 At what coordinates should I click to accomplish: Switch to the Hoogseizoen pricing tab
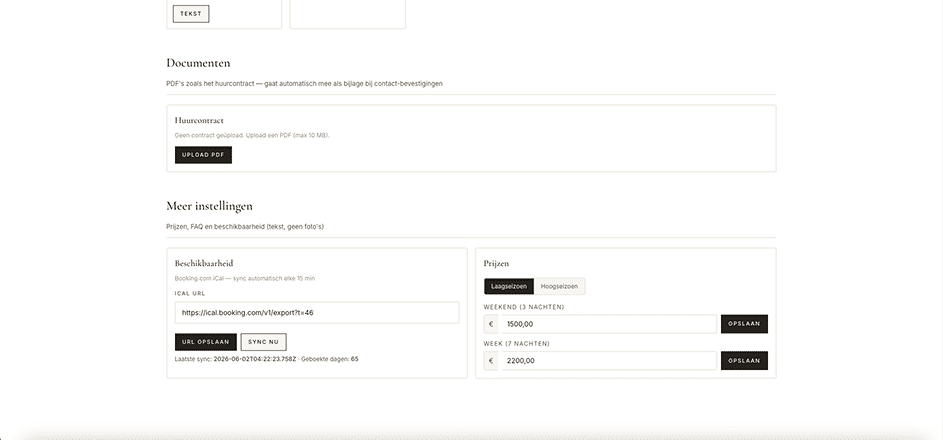point(559,286)
